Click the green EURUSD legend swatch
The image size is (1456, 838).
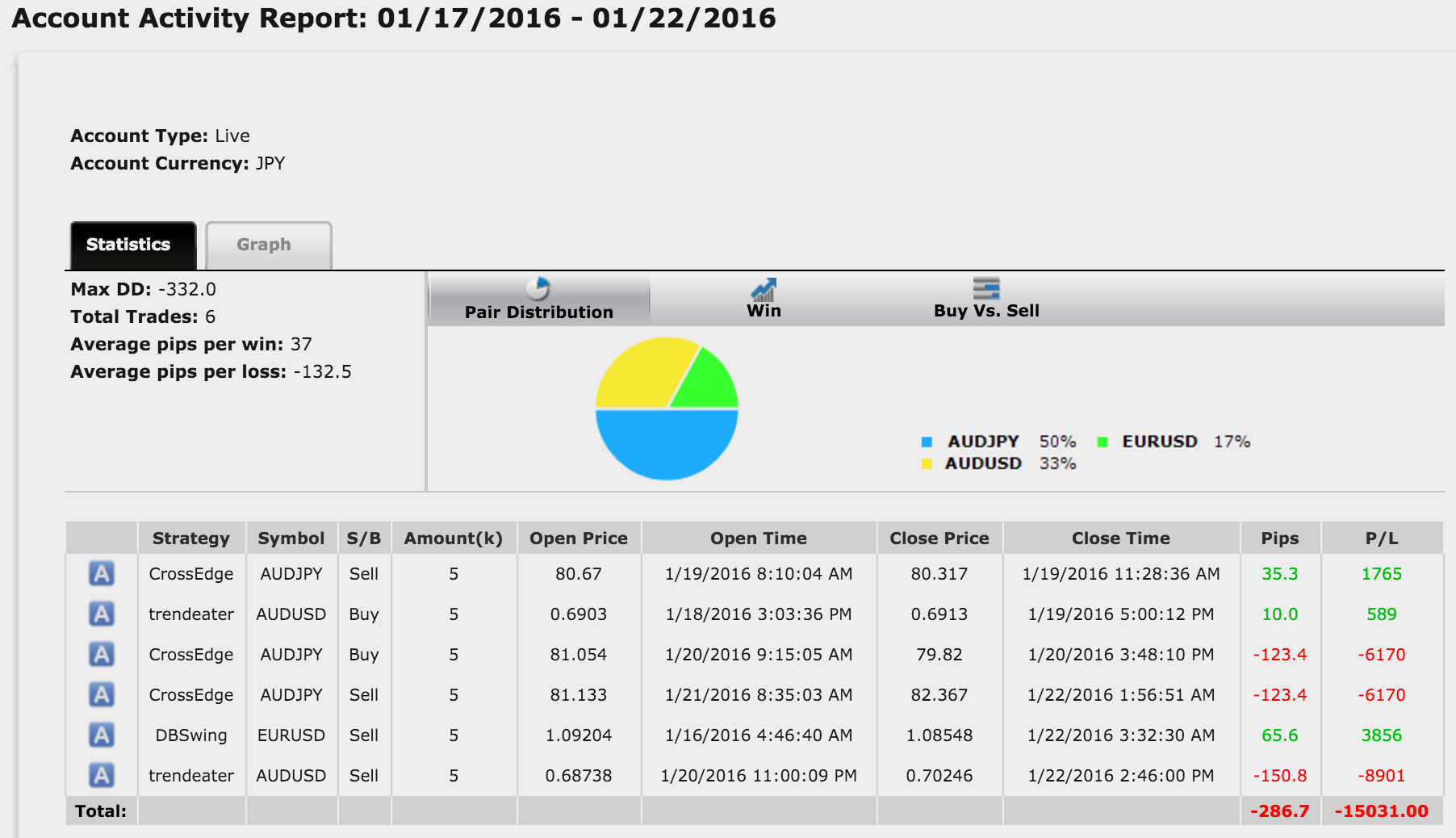[x=1102, y=442]
